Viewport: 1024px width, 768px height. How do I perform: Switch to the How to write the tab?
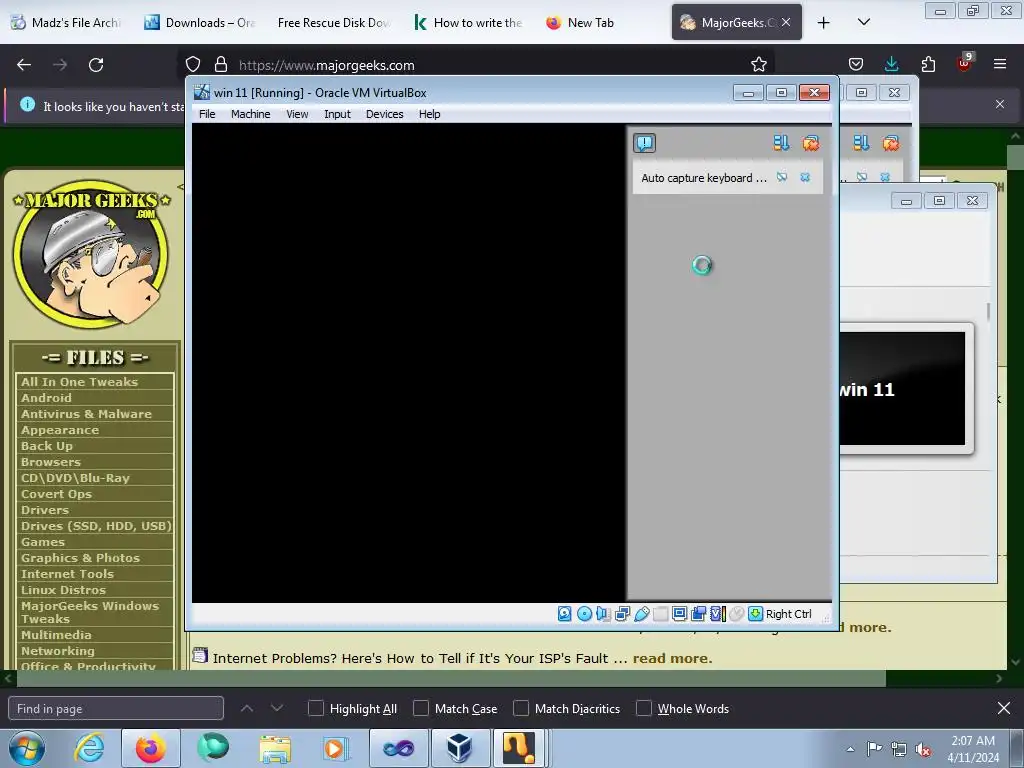(468, 22)
